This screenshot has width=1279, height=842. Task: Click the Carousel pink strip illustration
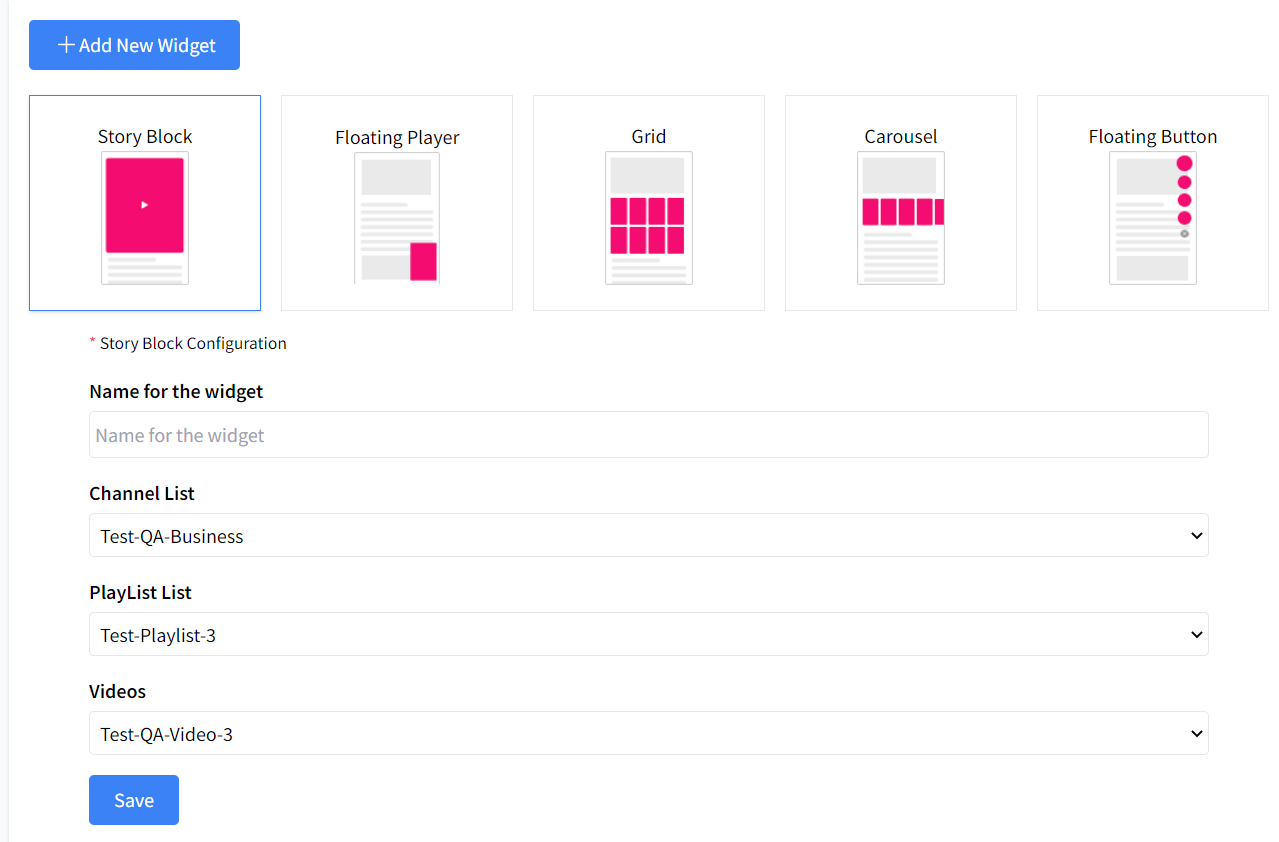[x=903, y=212]
